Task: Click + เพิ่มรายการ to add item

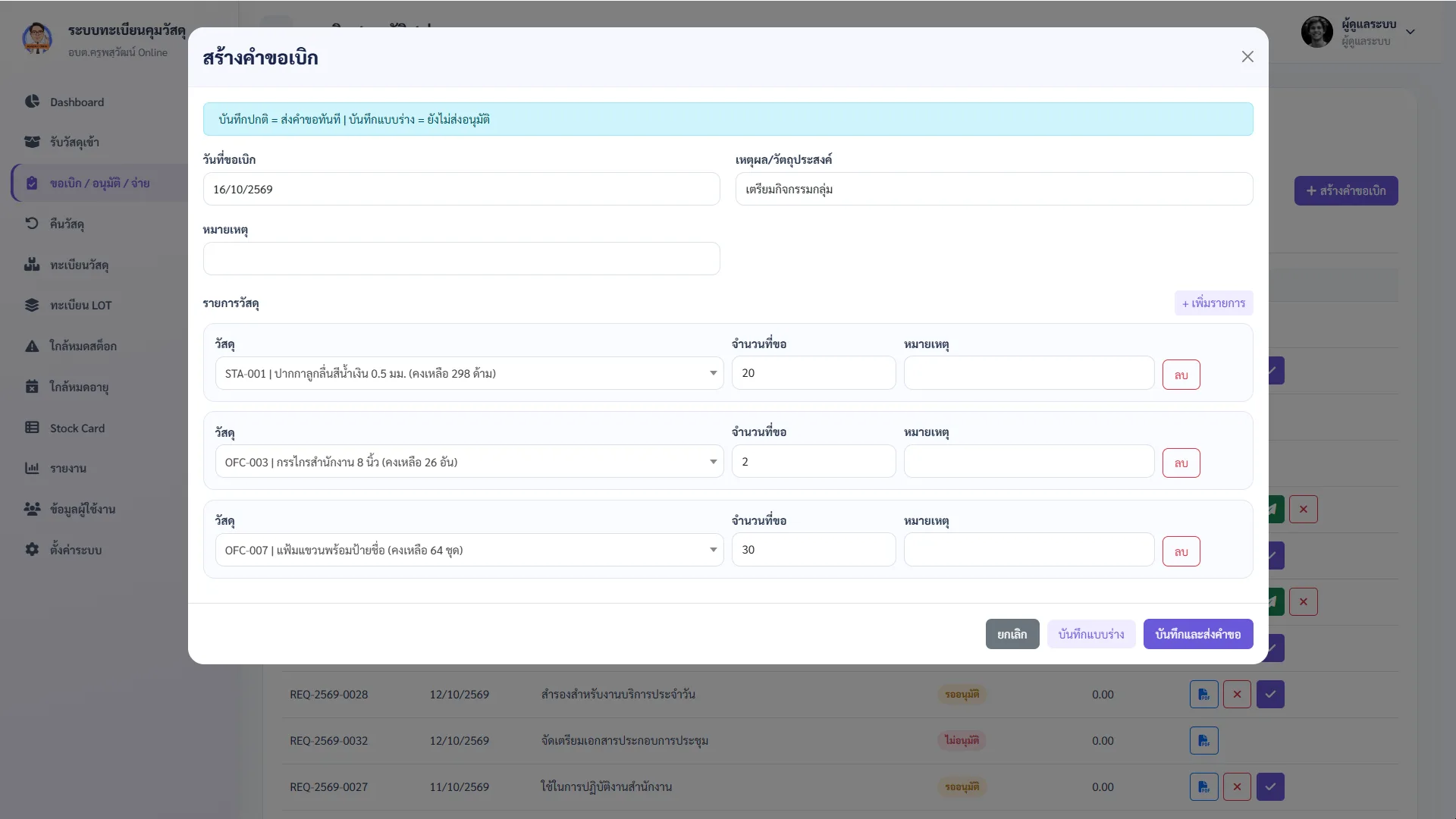Action: 1213,303
